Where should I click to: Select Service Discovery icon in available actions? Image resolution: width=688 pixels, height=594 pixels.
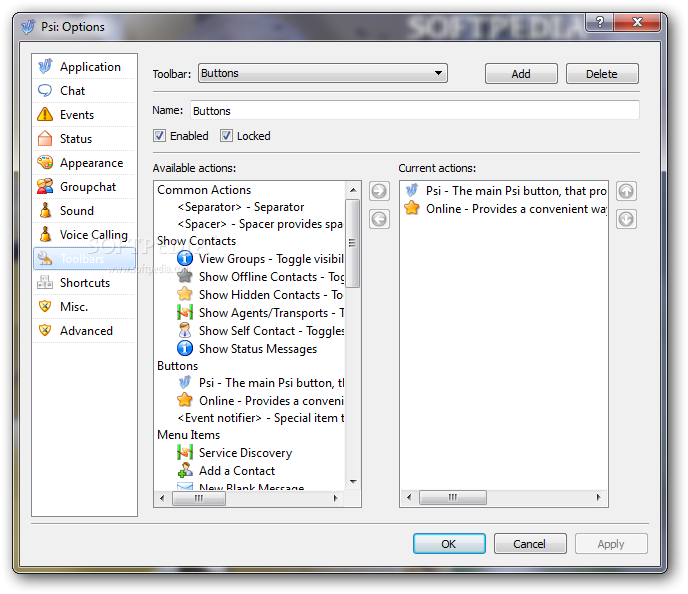185,452
